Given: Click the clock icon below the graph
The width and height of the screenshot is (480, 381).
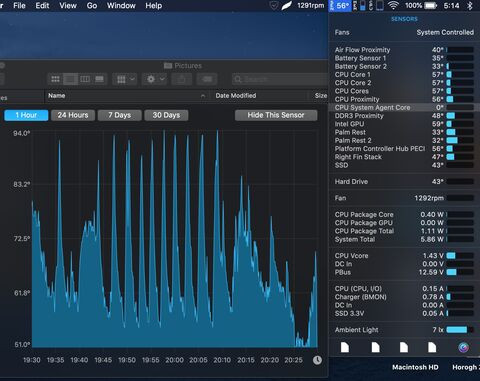Looking at the screenshot, I should [x=317, y=360].
